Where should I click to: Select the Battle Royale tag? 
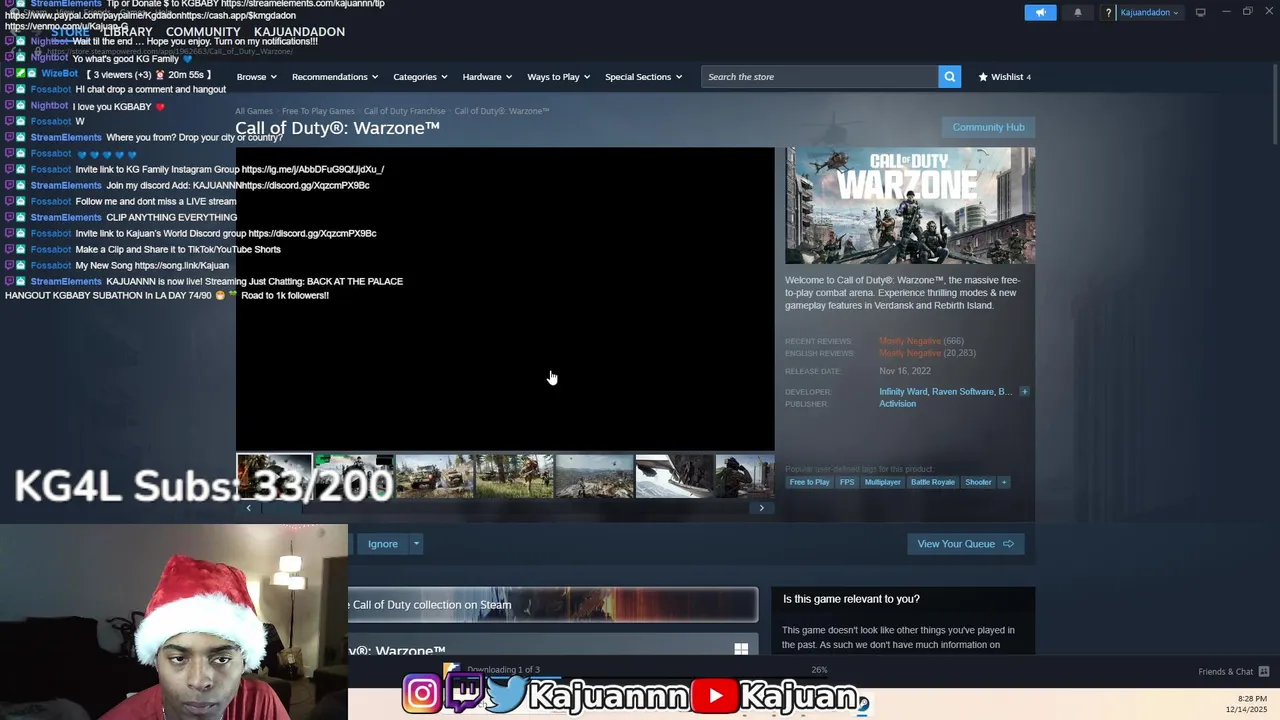click(x=932, y=482)
